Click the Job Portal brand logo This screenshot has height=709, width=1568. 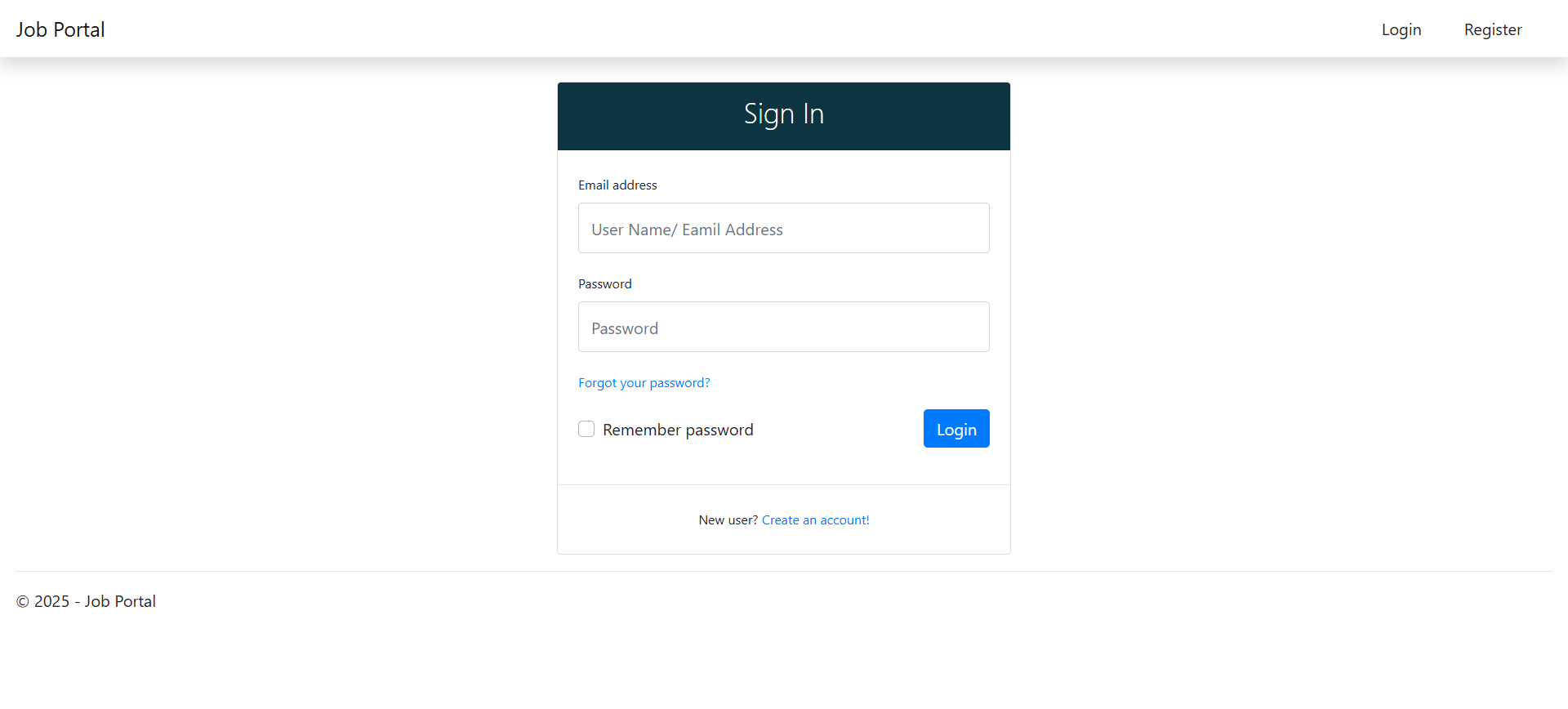60,29
